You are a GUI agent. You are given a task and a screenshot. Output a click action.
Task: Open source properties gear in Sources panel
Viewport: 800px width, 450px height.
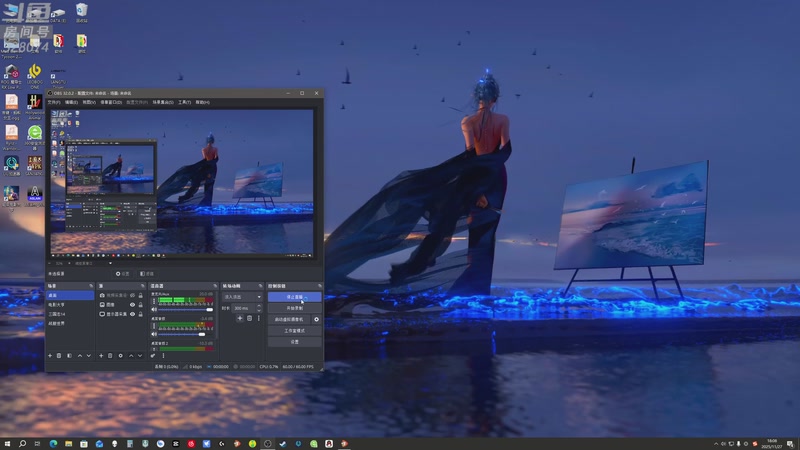(120, 356)
